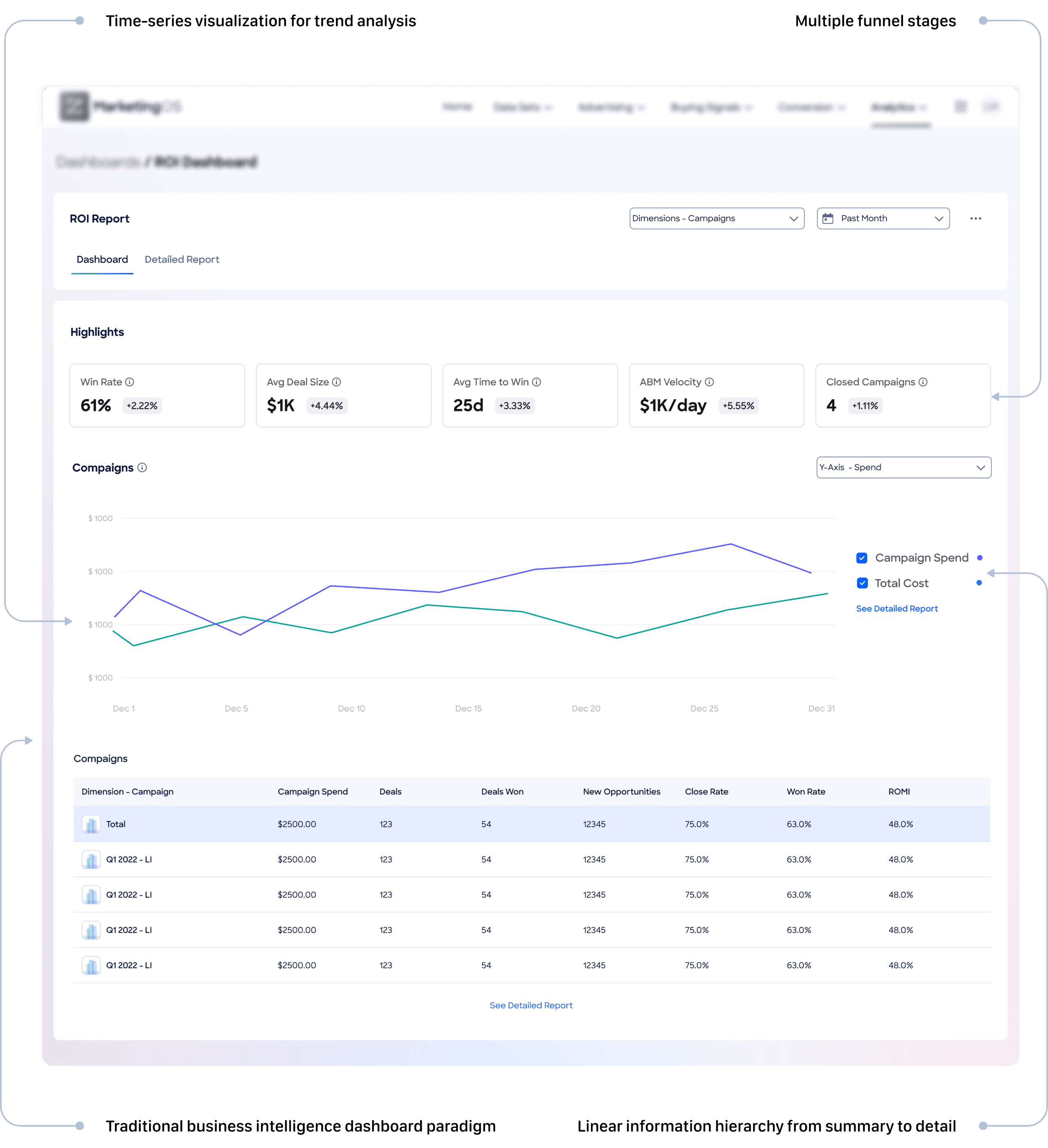Click calendar icon in Past Month selector
1048x1148 pixels.
pyautogui.click(x=827, y=219)
